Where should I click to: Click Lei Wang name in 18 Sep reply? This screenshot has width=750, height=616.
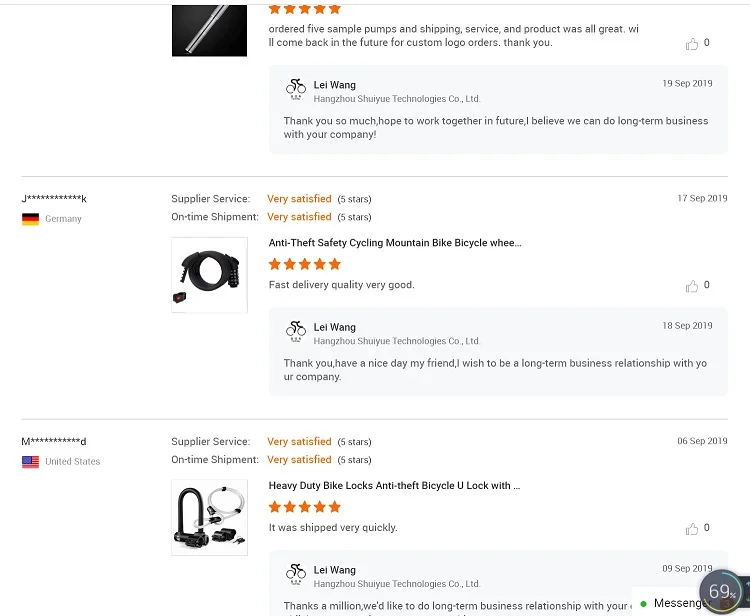pyautogui.click(x=334, y=327)
